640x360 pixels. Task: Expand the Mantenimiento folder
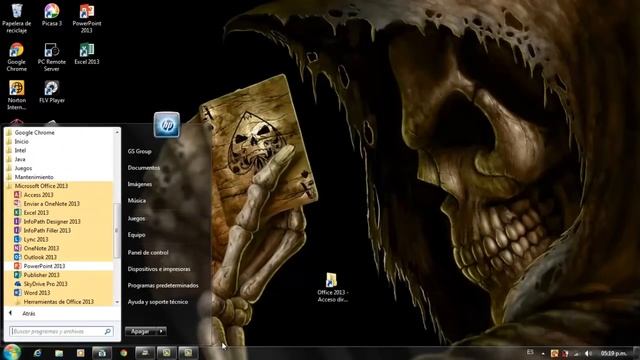34,177
